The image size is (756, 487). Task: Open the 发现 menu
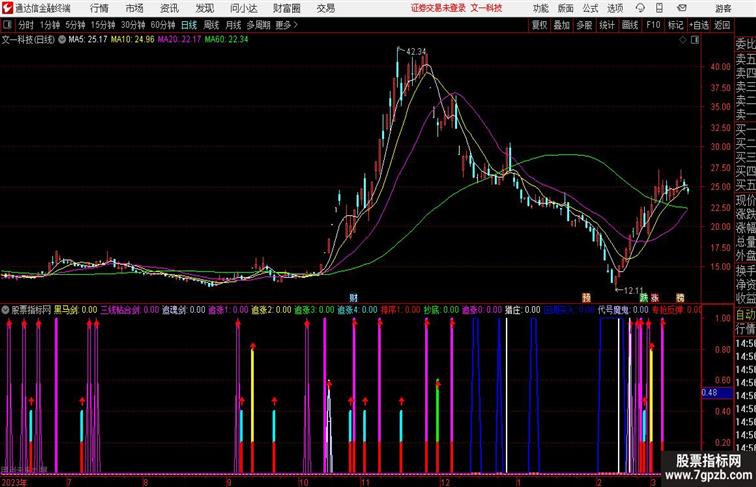coord(204,8)
